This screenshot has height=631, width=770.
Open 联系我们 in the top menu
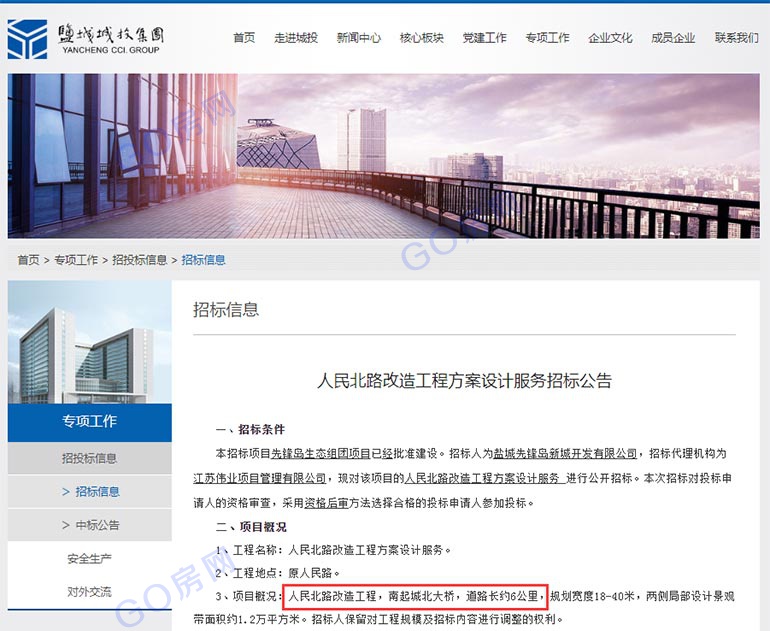pos(737,38)
